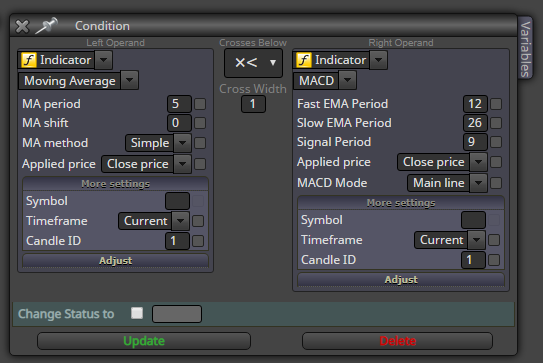The image size is (543, 363).
Task: Tick Left Operand Applied price checkbox
Action: (200, 164)
